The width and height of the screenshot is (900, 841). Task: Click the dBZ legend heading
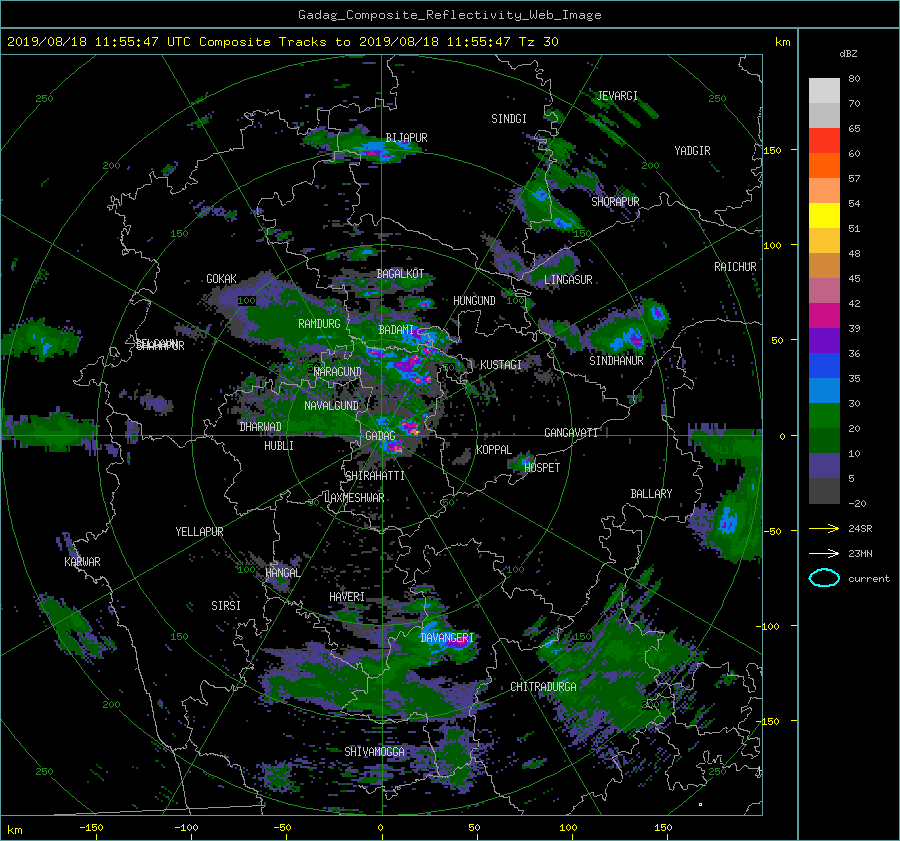tap(848, 54)
